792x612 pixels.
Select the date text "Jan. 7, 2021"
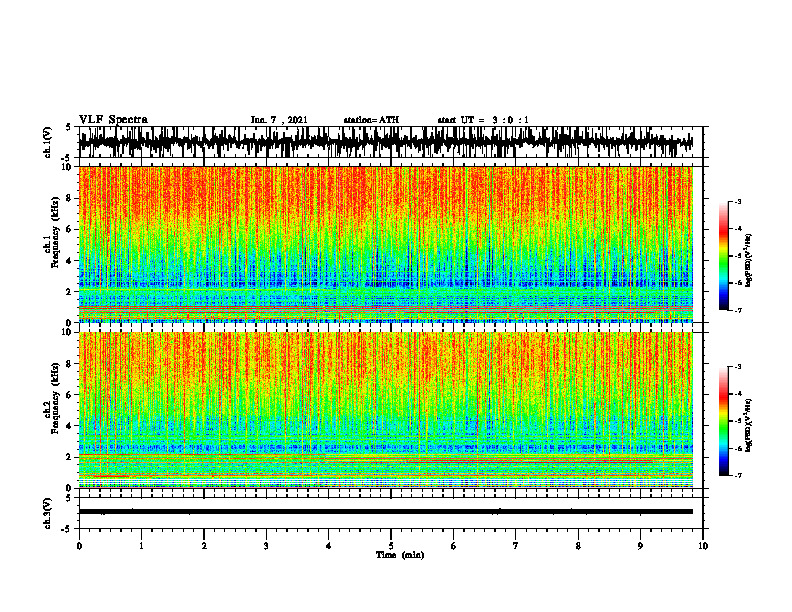pyautogui.click(x=279, y=120)
